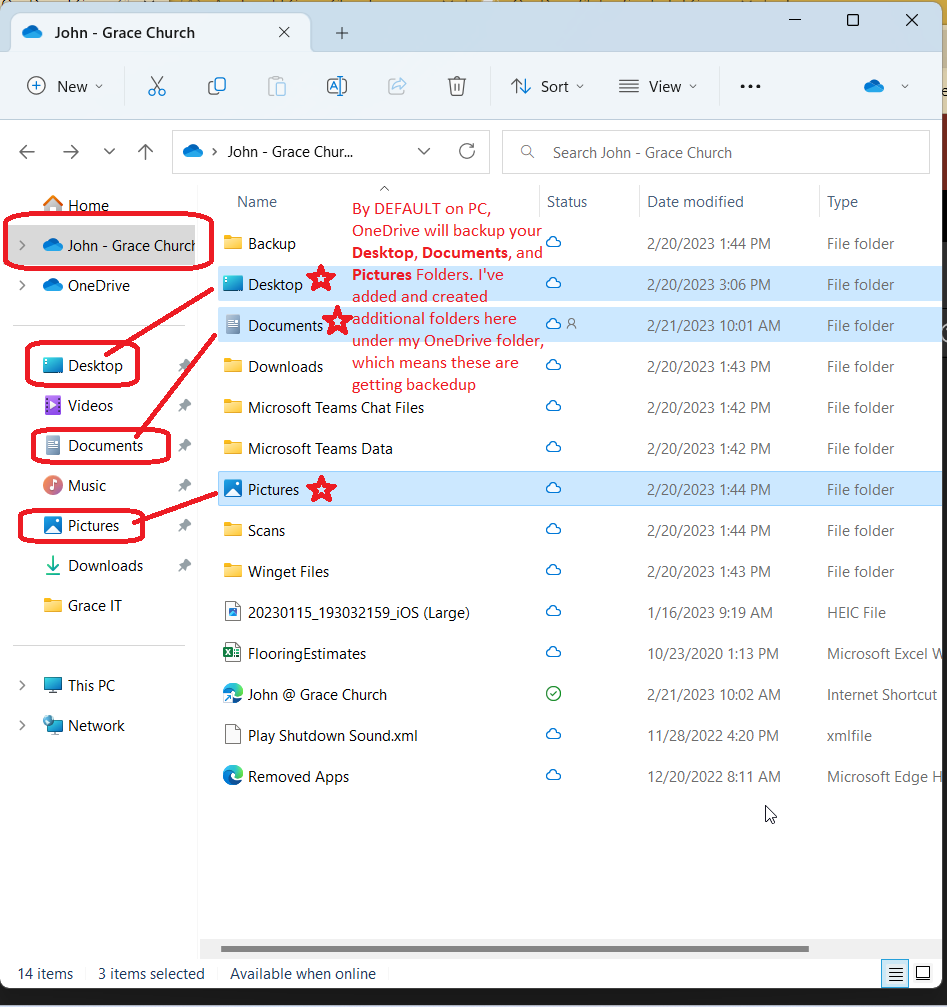Click the FlooringEstimates Excel file icon

[232, 653]
